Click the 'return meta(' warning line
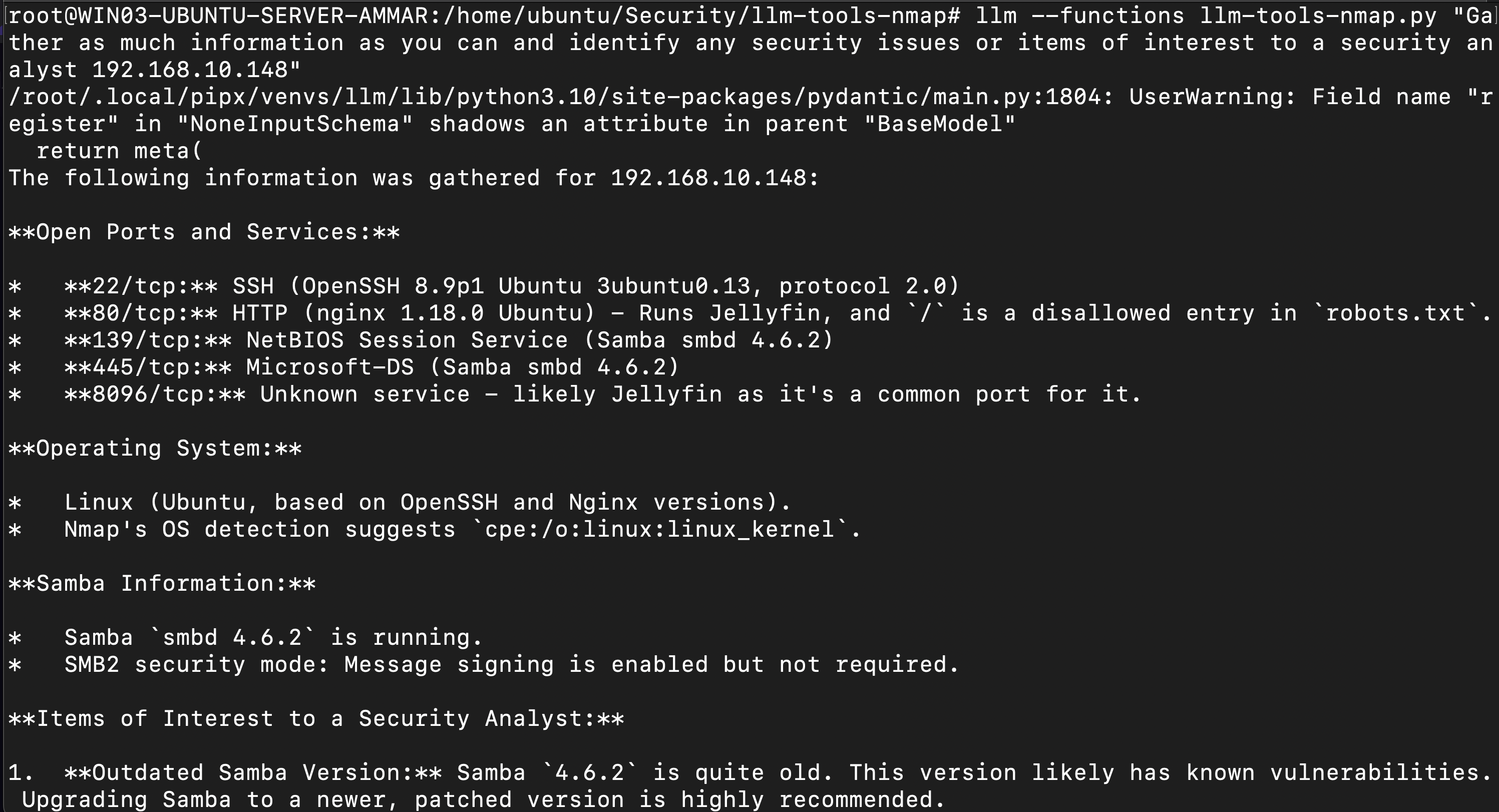The image size is (1499, 812). (x=119, y=151)
